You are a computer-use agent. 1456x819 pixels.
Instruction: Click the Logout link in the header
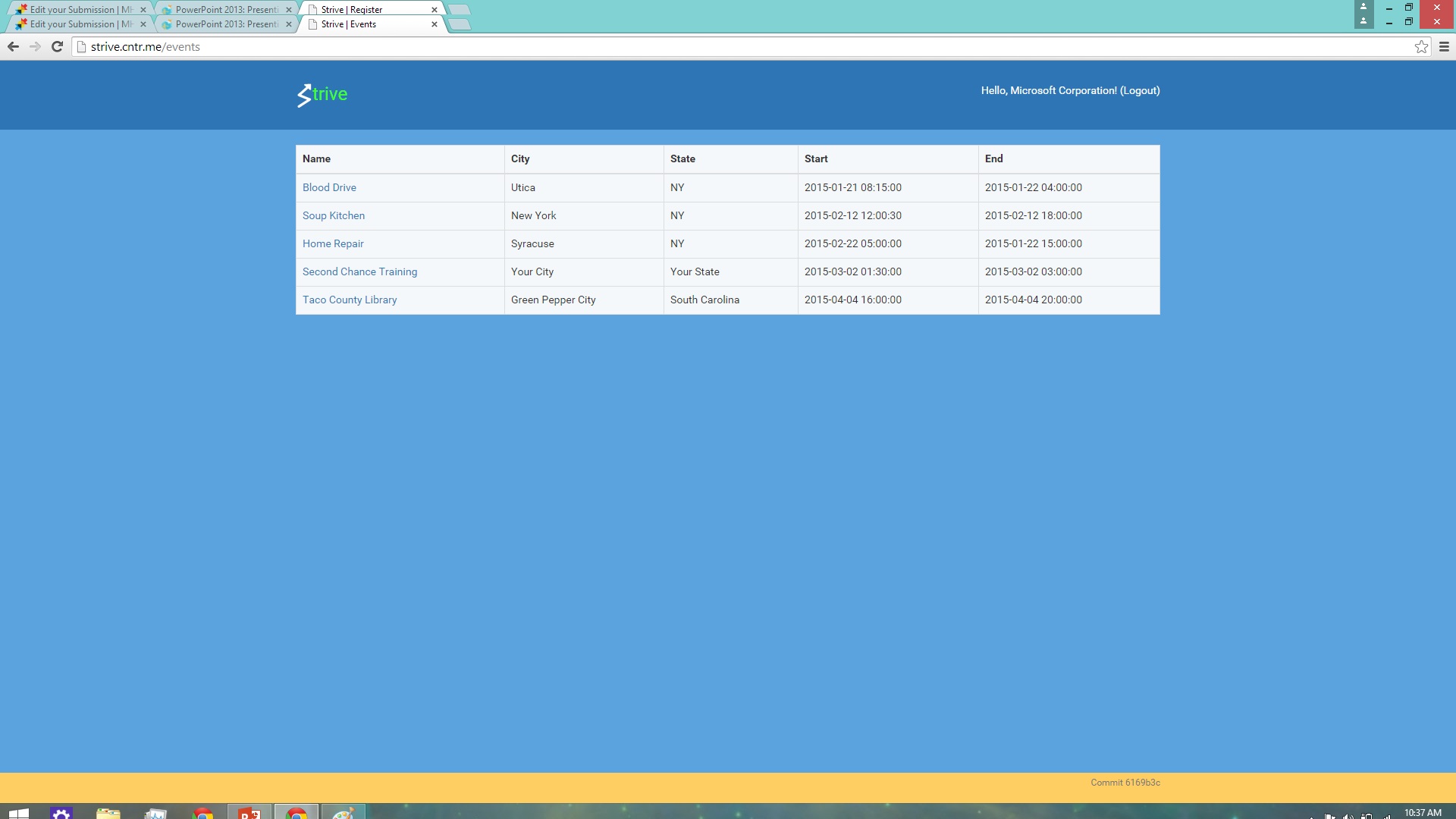pos(1140,90)
